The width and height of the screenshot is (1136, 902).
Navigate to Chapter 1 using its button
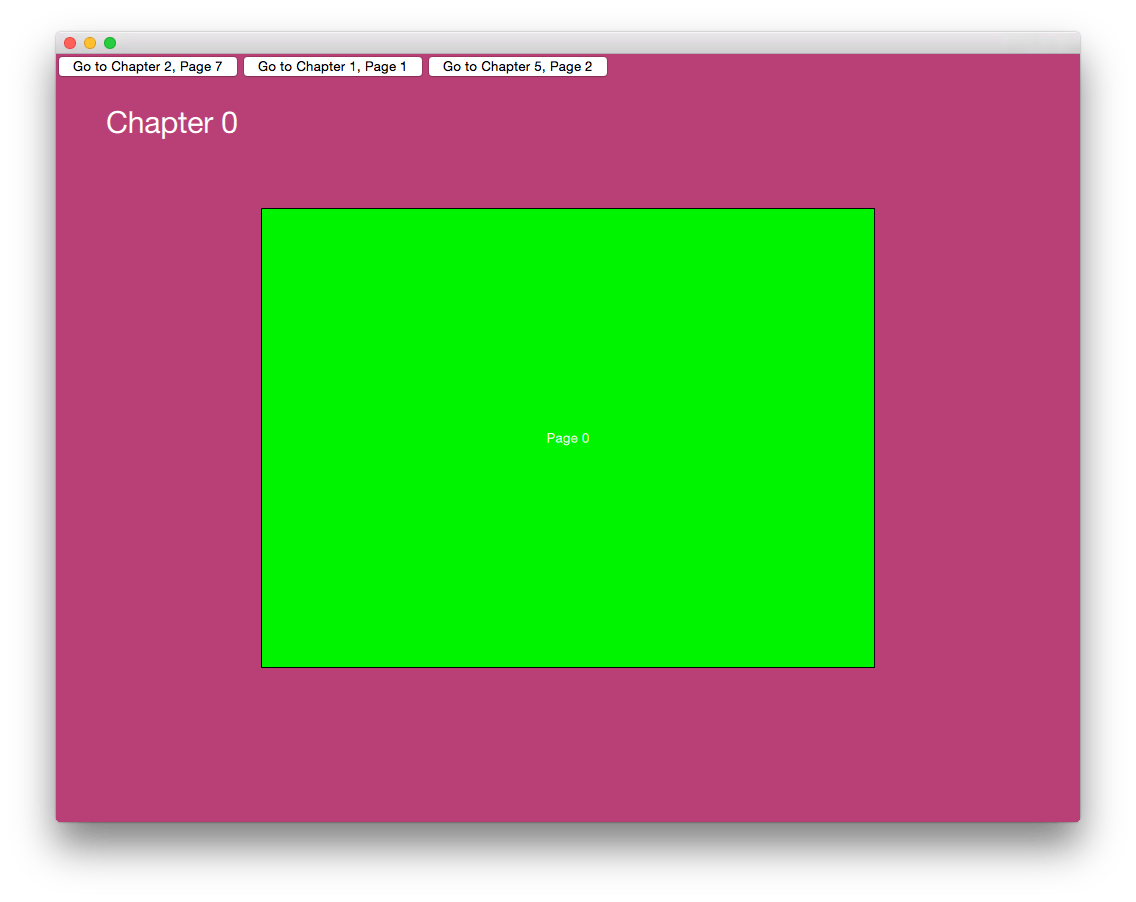(x=332, y=66)
